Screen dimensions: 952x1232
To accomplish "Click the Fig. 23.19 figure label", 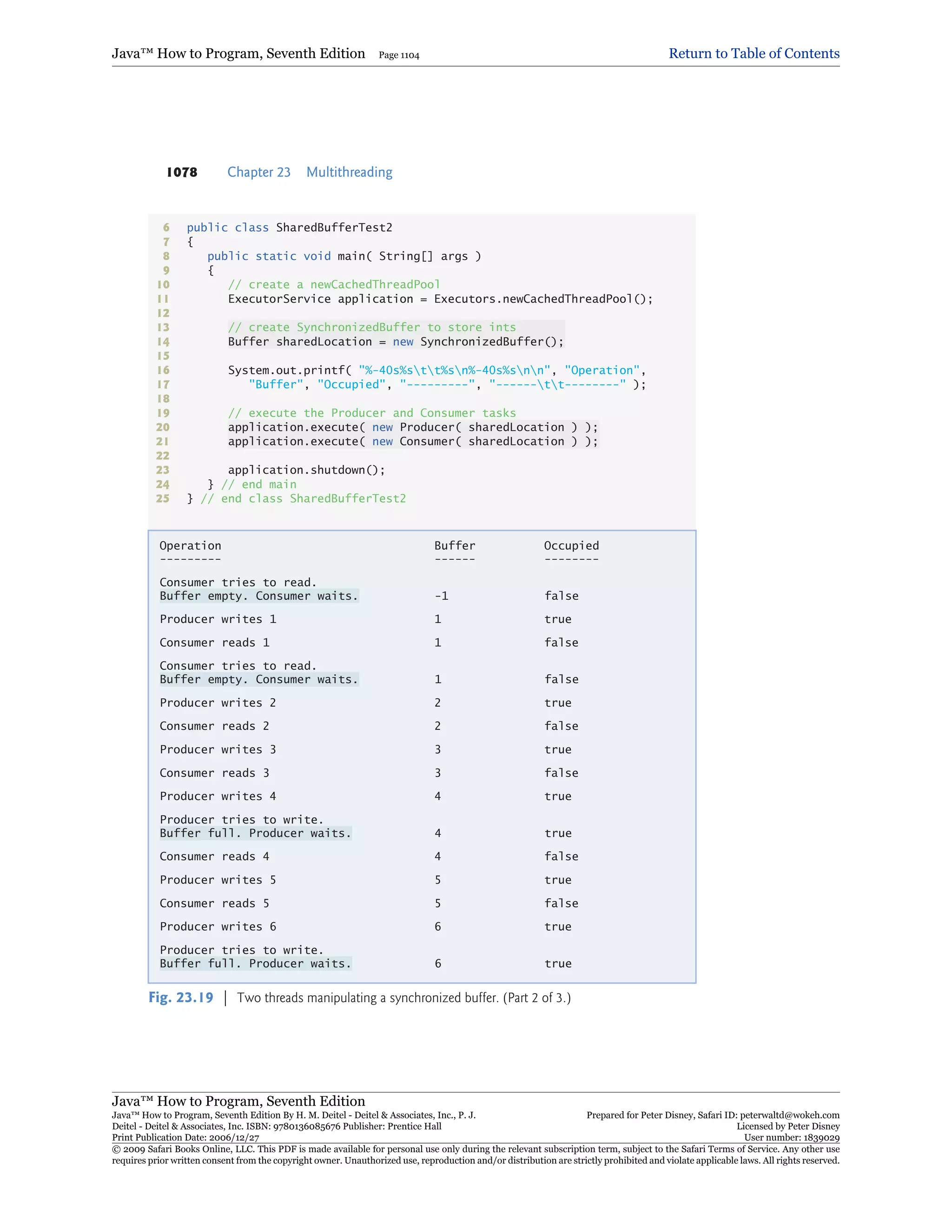I will coord(180,997).
